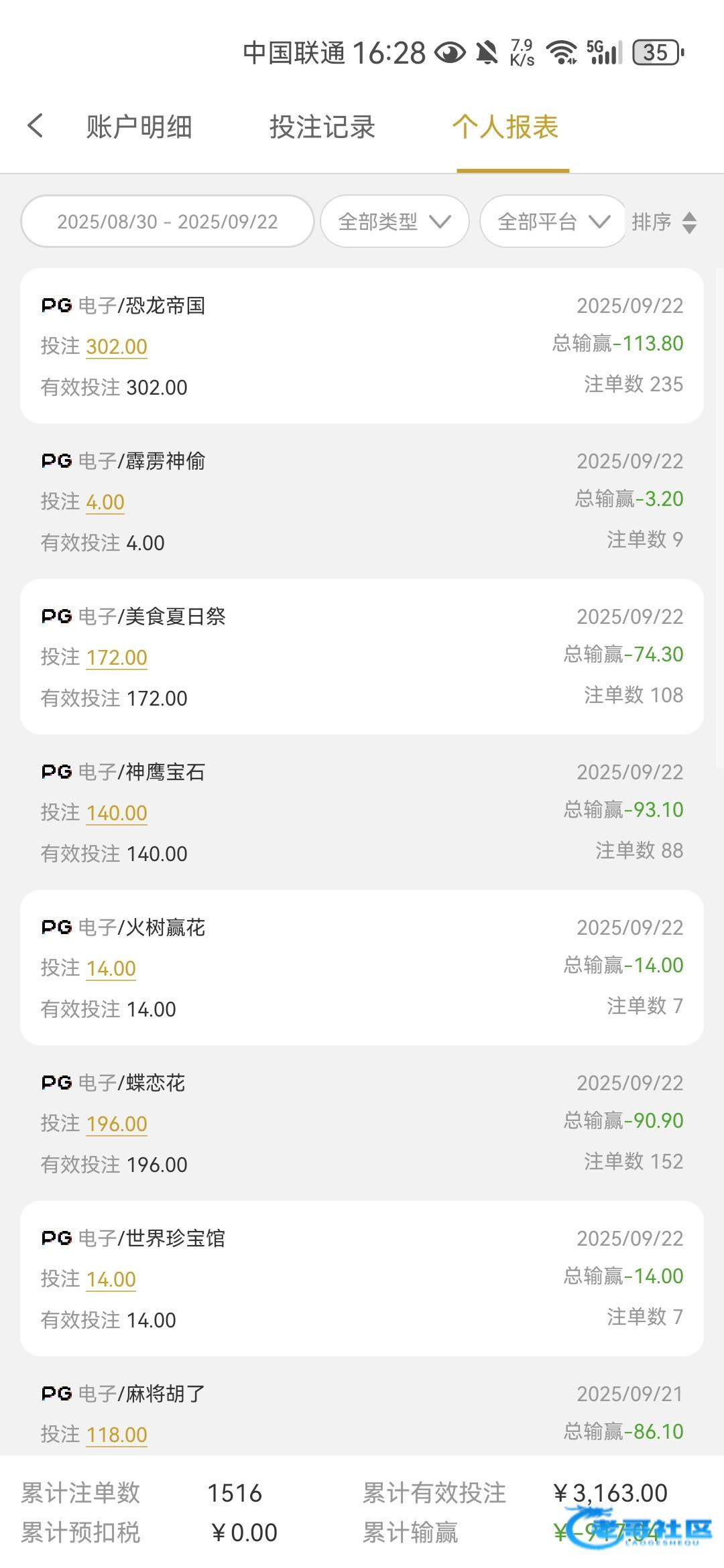Switch to the 账户明细 tab
The image size is (724, 1568).
pyautogui.click(x=139, y=127)
